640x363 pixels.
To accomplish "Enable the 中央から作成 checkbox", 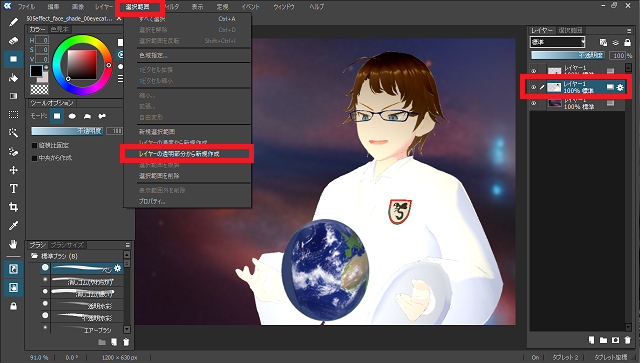I will (x=35, y=158).
